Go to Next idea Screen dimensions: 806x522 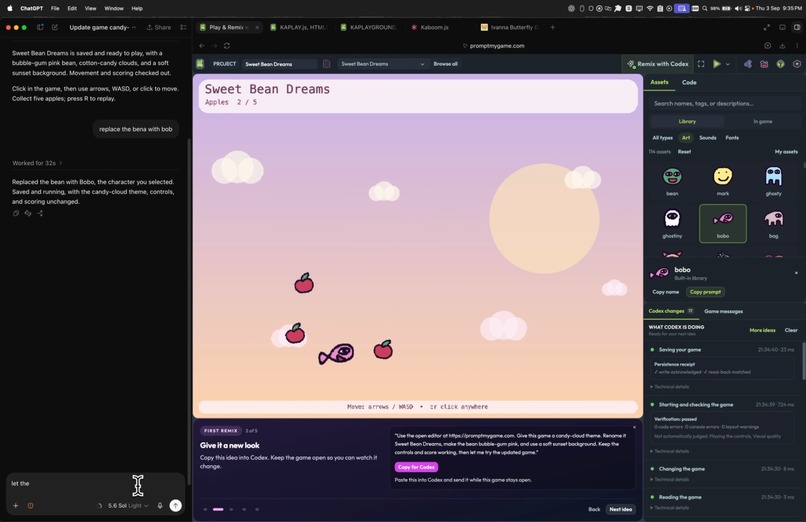tap(620, 509)
